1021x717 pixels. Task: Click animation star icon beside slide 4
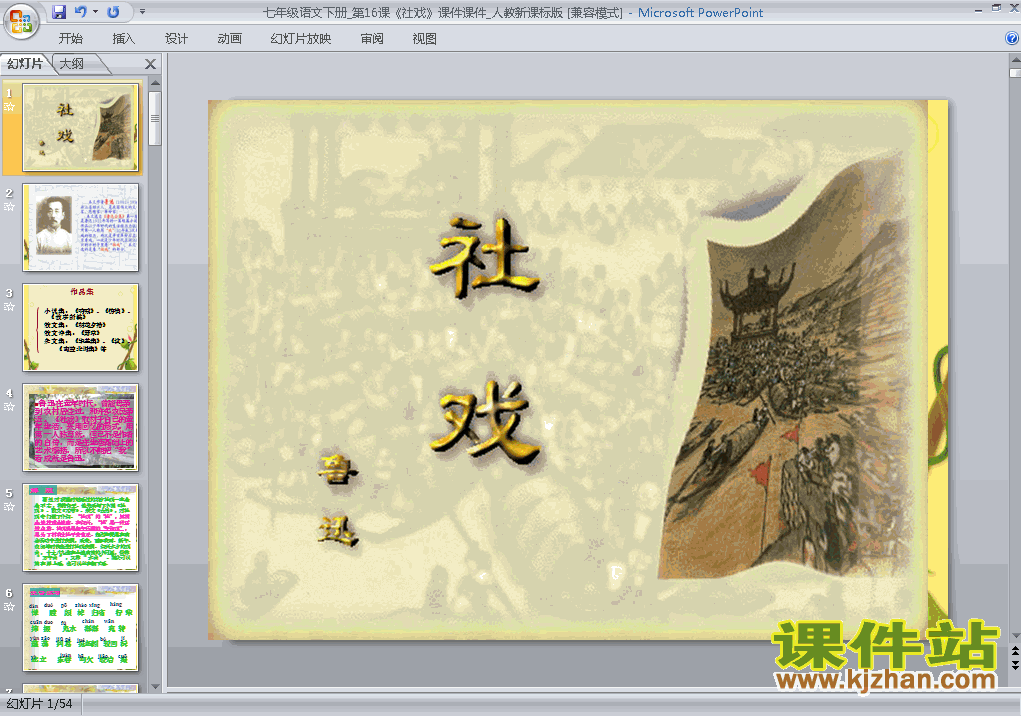(9, 407)
